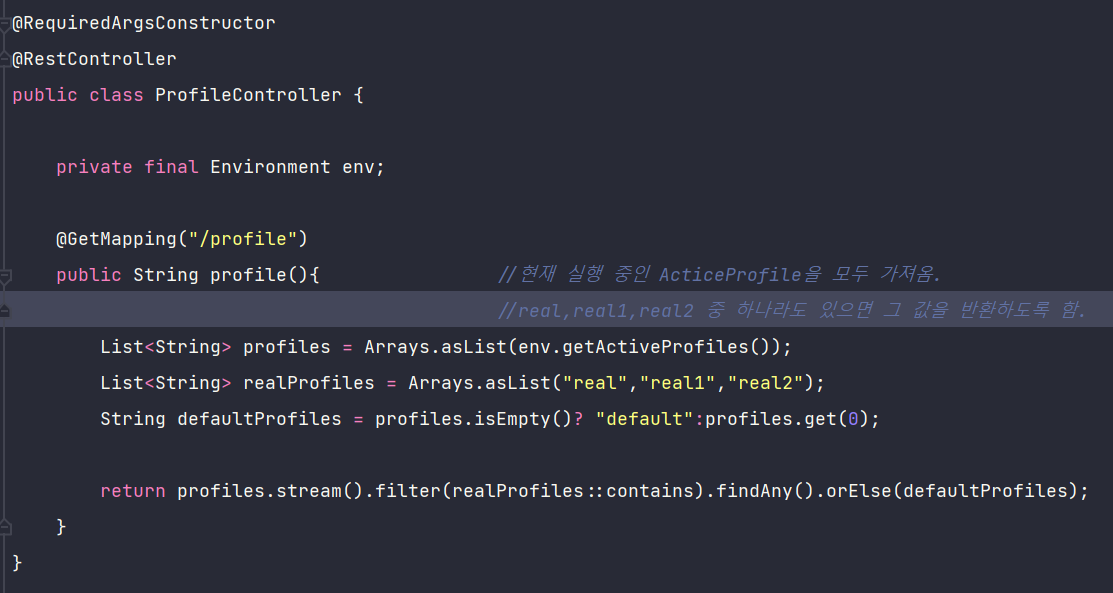Click the class keyword
Screen dimensions: 1113x593
point(116,95)
